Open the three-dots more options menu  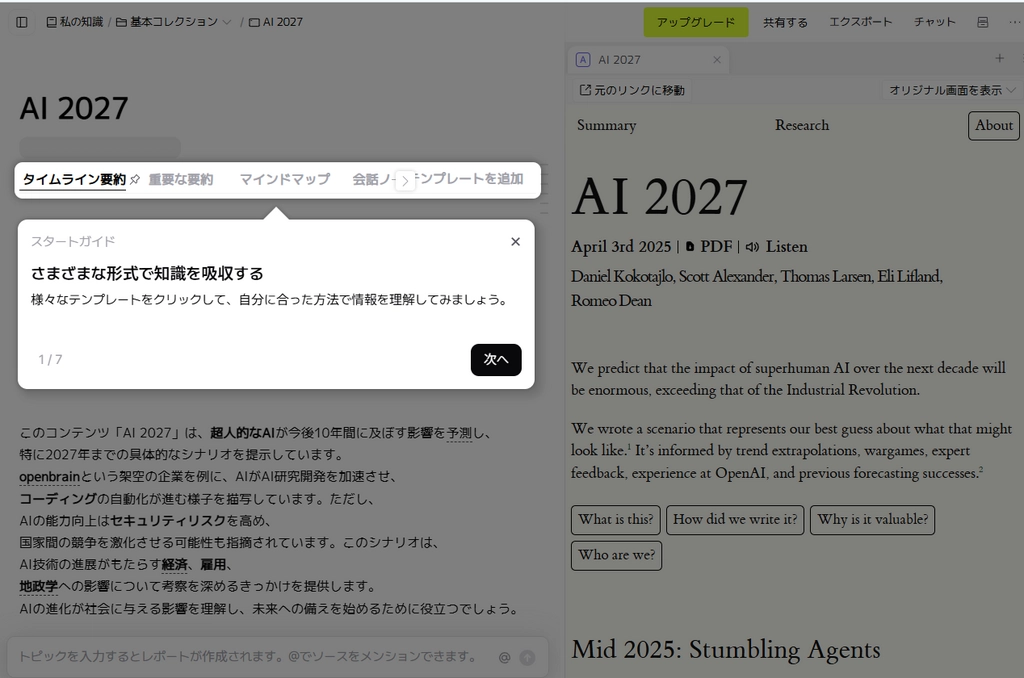(1013, 22)
